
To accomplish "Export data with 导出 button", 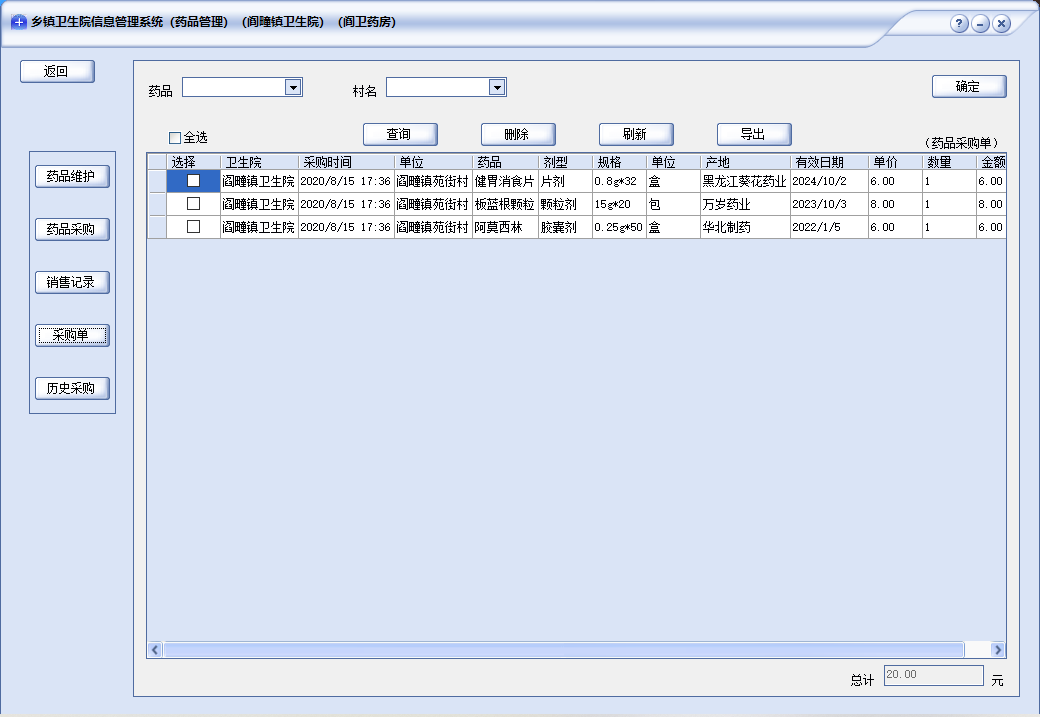I will pyautogui.click(x=754, y=134).
